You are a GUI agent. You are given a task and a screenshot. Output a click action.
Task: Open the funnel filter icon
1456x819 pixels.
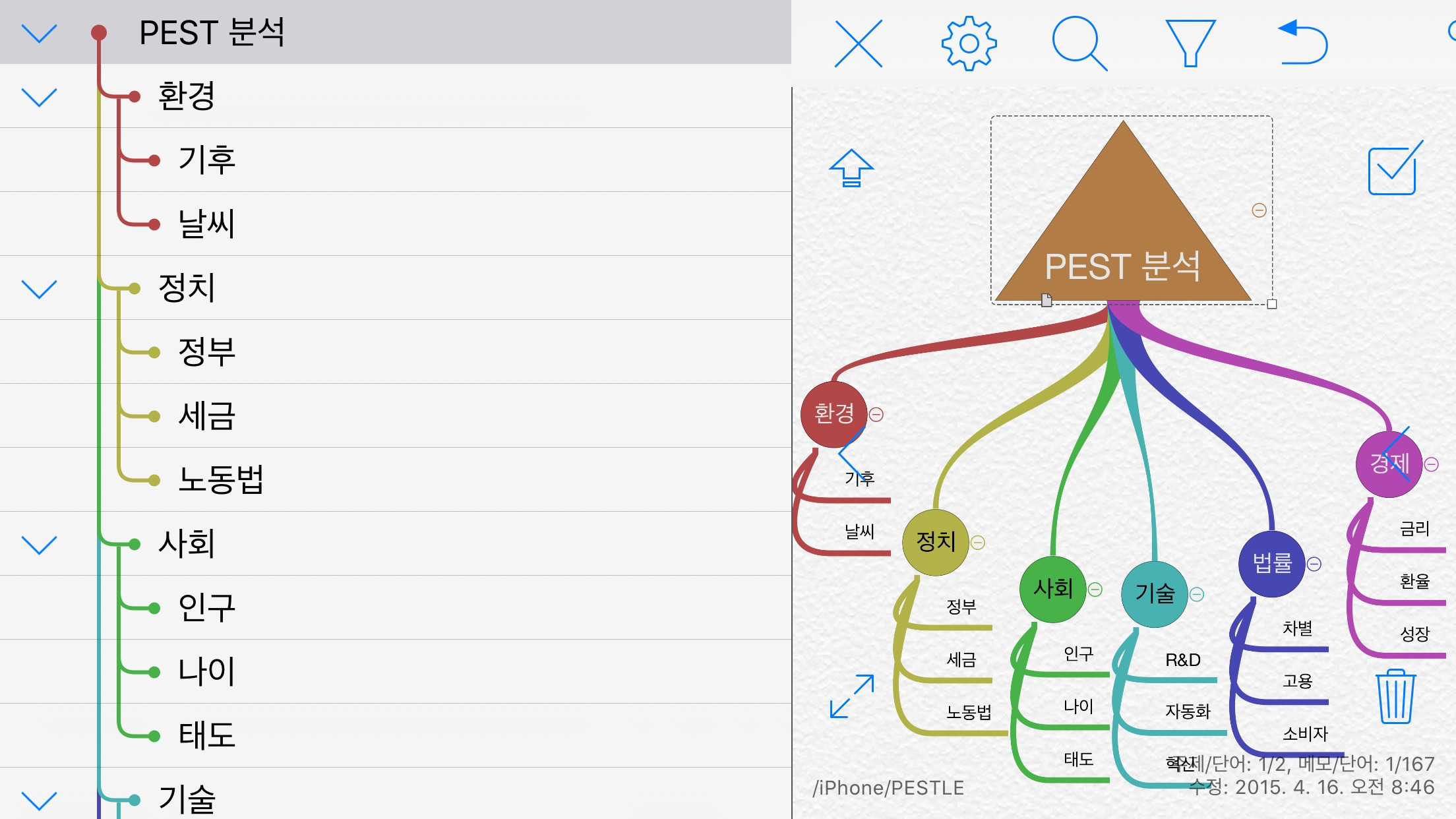point(1190,44)
